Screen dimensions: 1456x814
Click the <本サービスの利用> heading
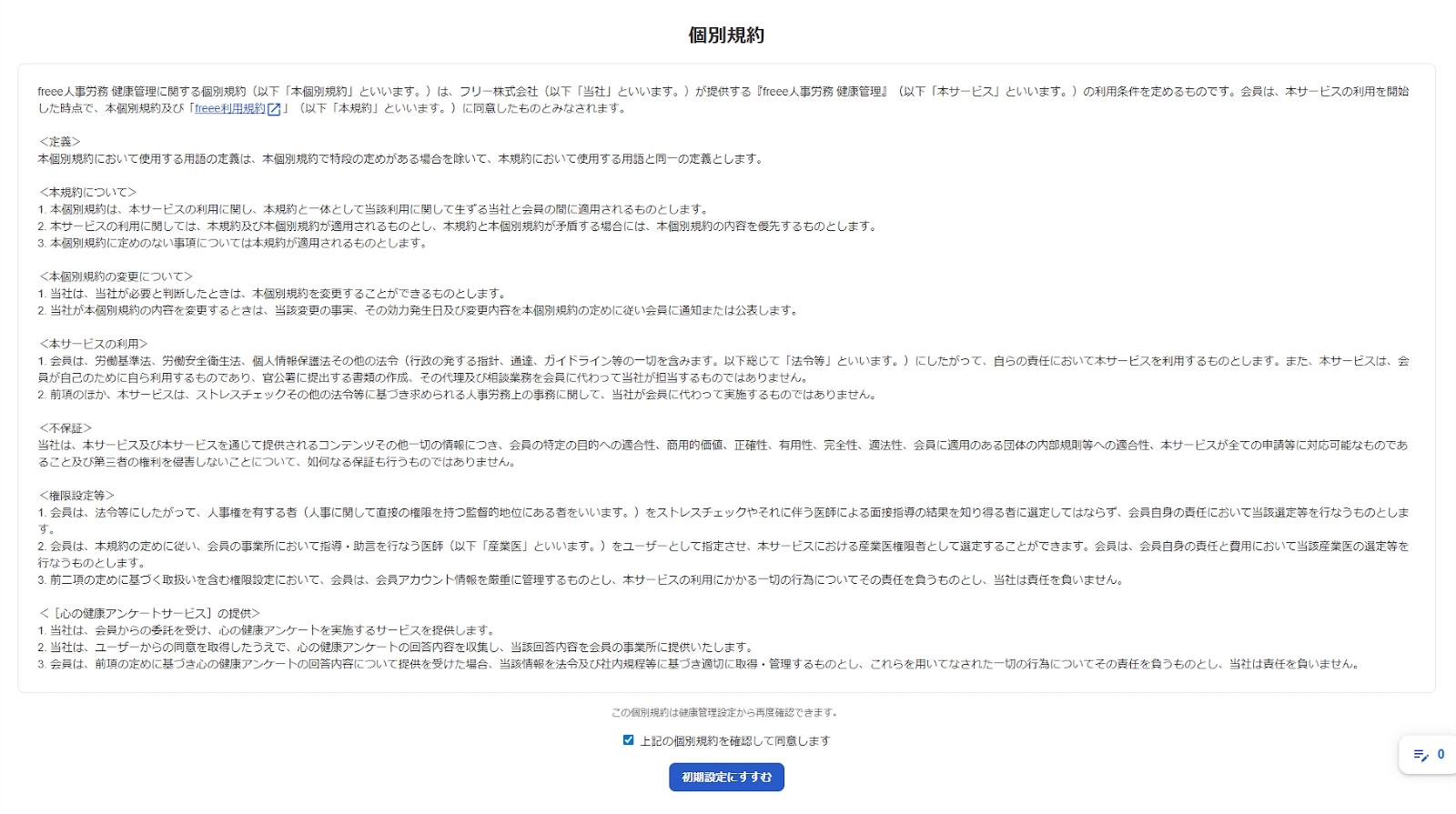93,344
